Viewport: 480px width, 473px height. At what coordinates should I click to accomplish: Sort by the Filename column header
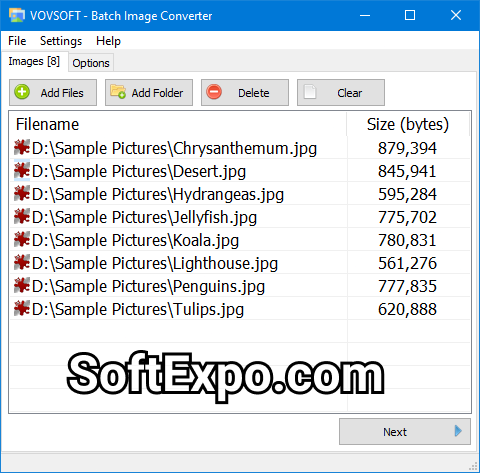178,124
